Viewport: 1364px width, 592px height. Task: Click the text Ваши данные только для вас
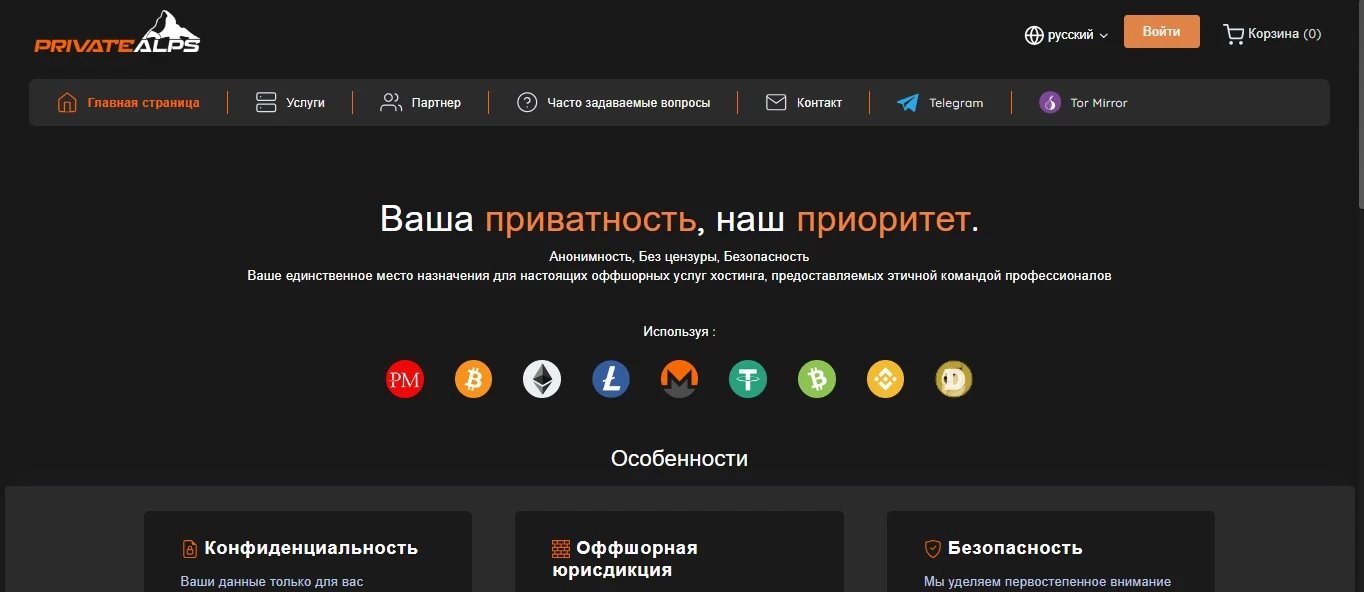(272, 581)
